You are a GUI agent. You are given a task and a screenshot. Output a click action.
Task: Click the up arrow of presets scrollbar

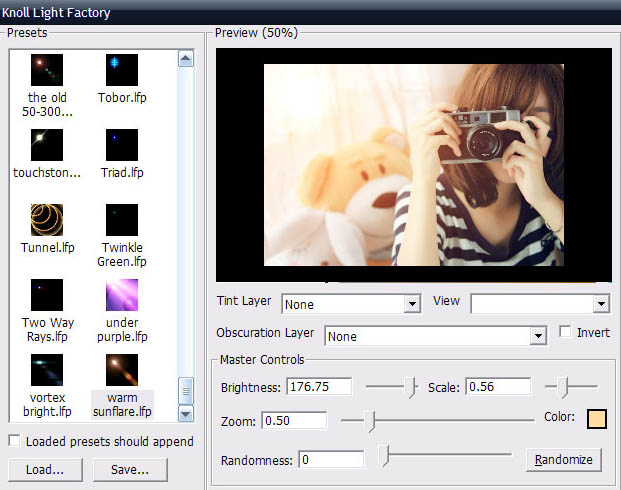click(x=186, y=59)
